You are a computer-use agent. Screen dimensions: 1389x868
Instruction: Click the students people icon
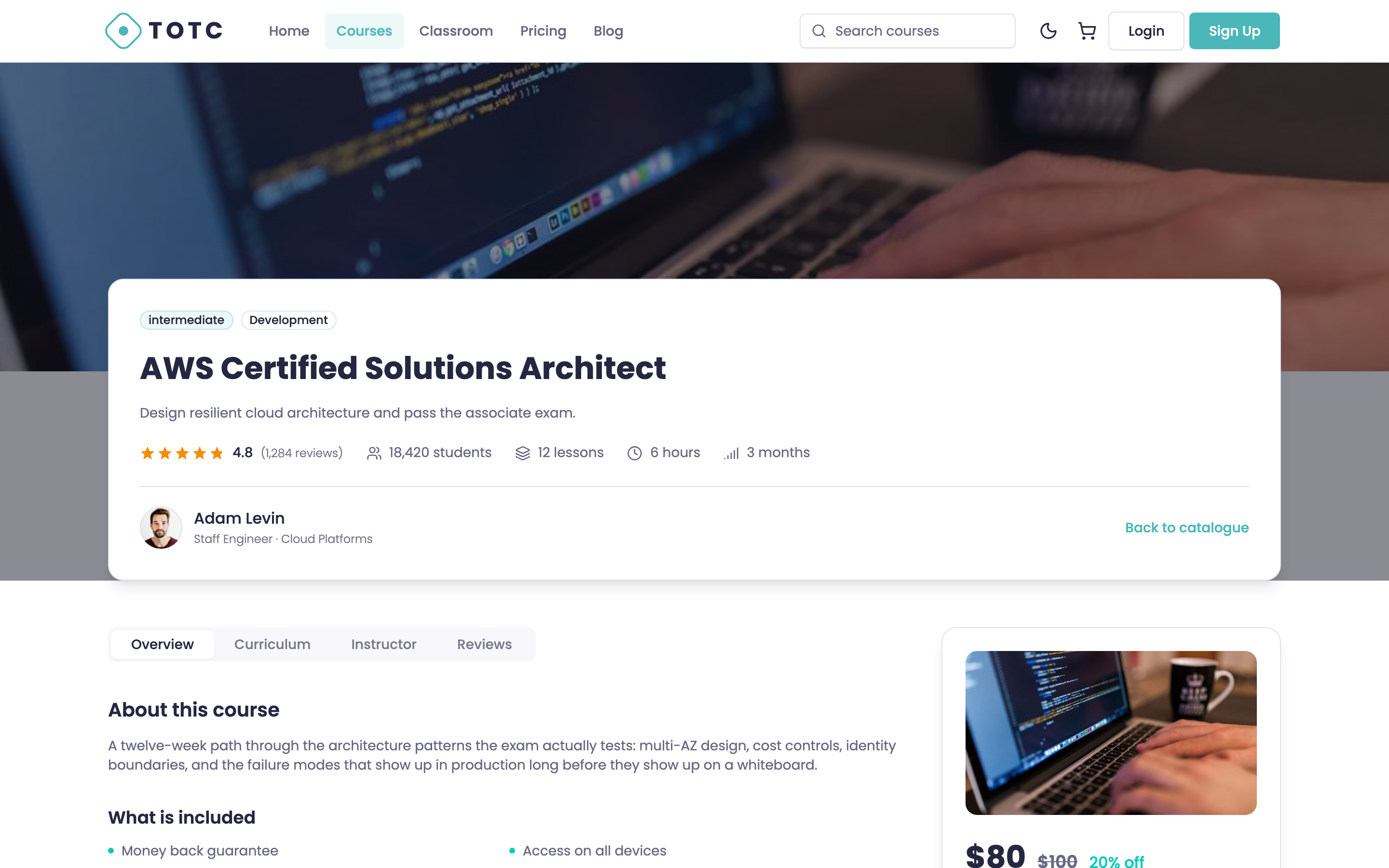(374, 453)
